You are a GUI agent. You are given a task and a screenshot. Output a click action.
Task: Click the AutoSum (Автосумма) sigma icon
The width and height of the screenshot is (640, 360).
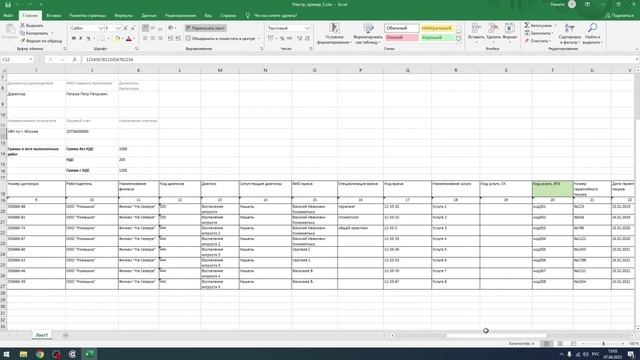527,25
